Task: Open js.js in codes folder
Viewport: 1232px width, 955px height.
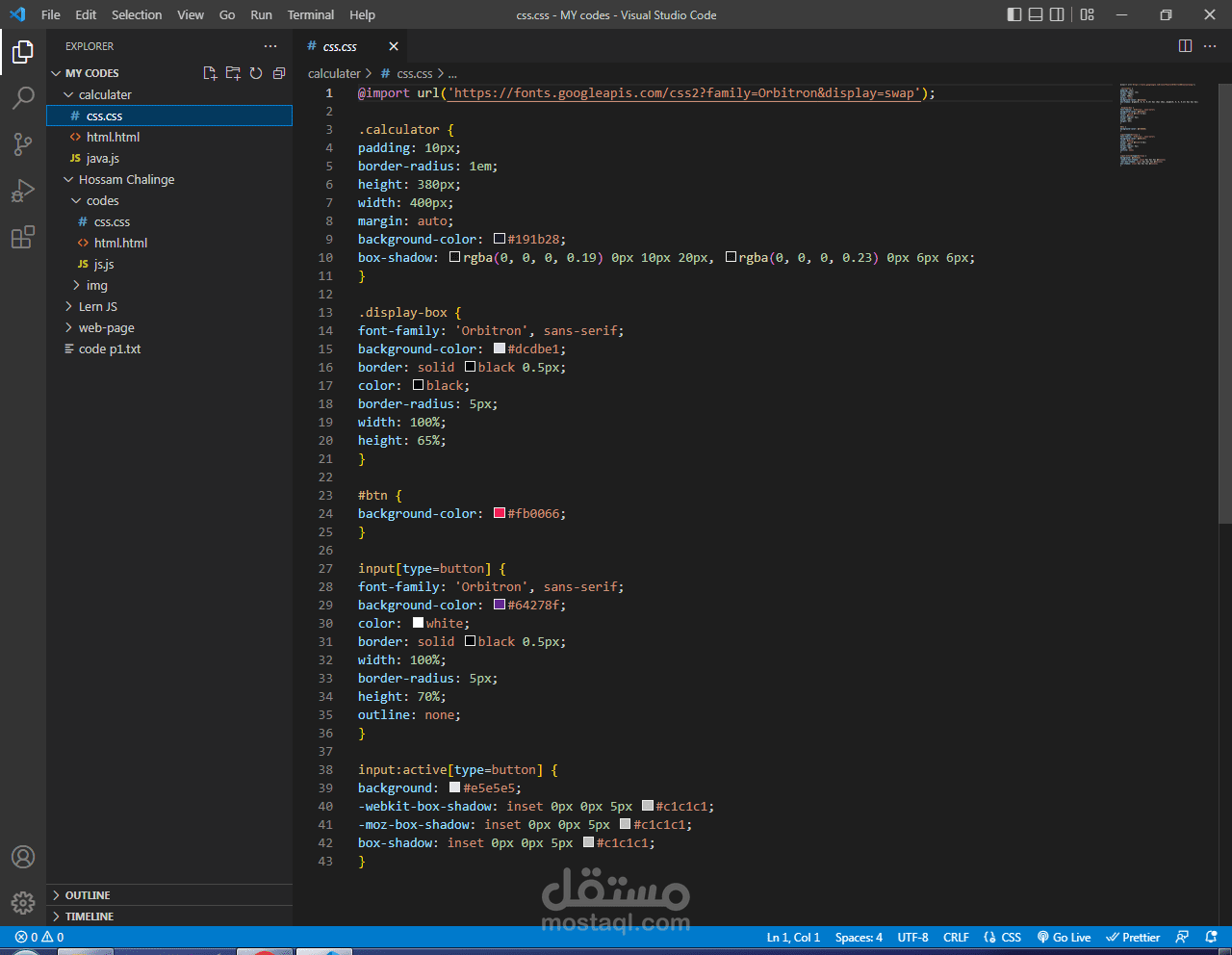Action: [x=169, y=264]
